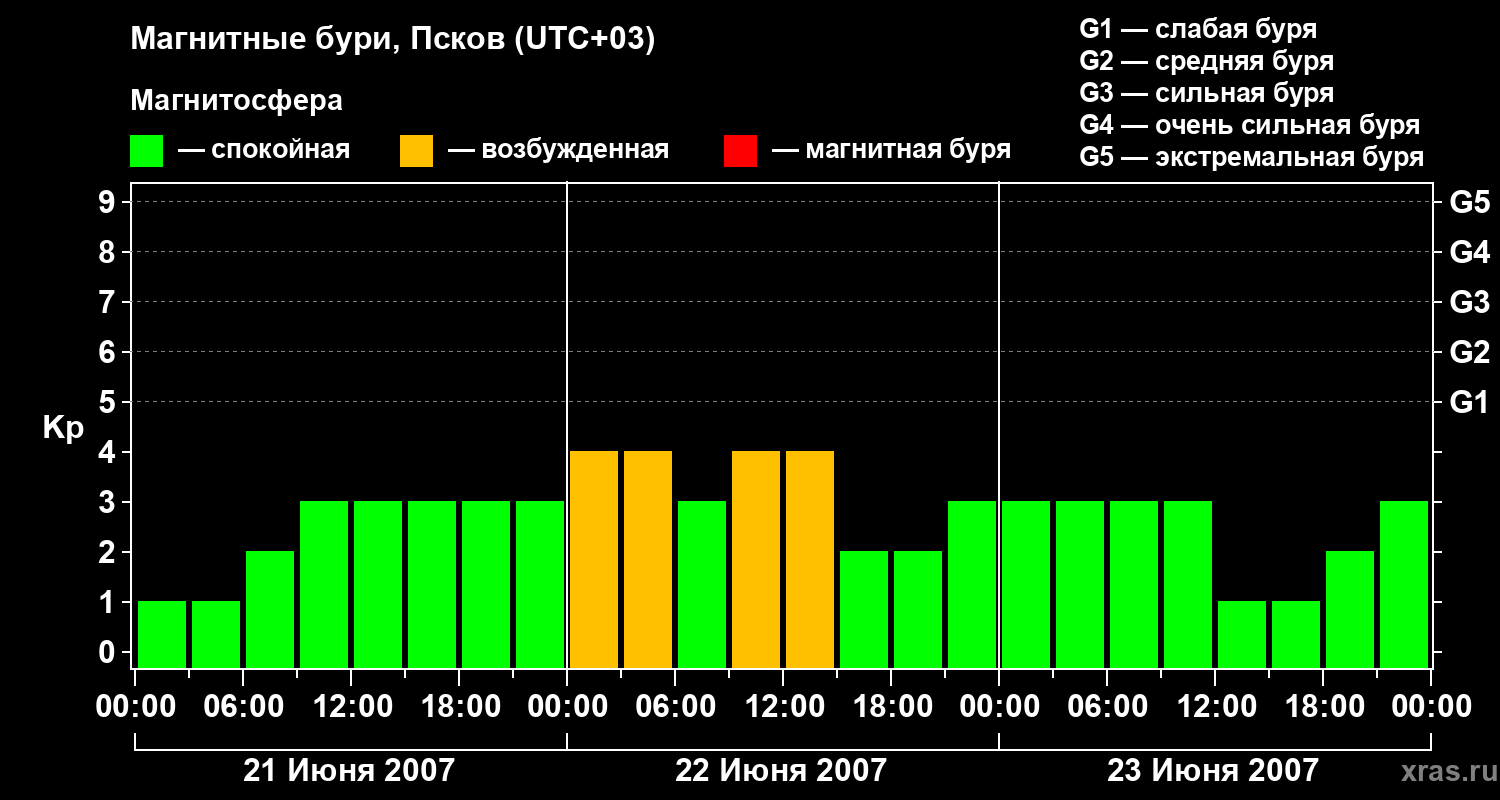This screenshot has height=800, width=1500.
Task: Click the first bar of 23 Июня
Action: tap(1026, 584)
